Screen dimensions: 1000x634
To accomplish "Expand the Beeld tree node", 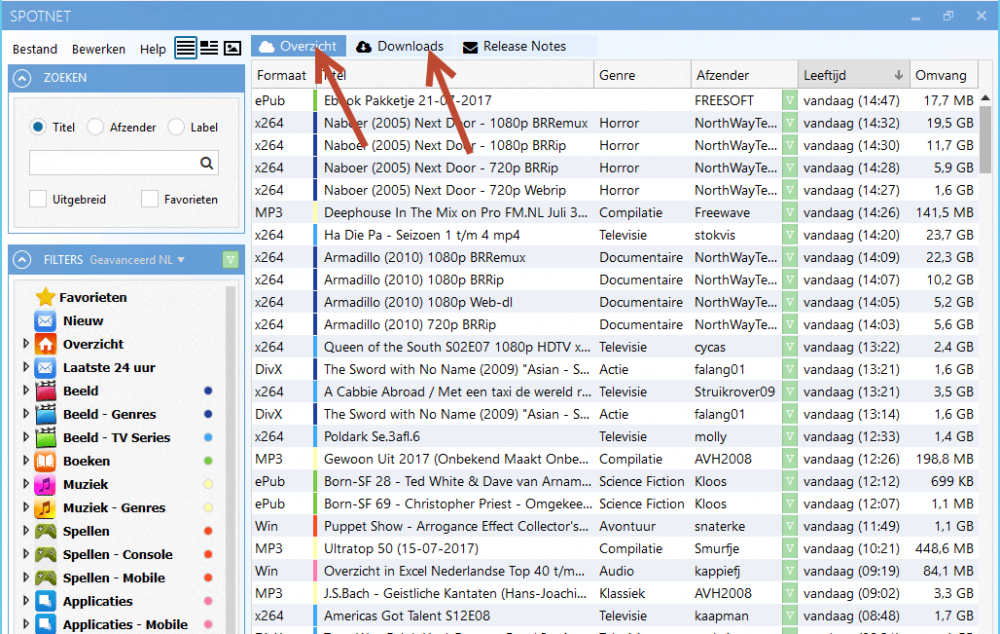I will [x=26, y=391].
